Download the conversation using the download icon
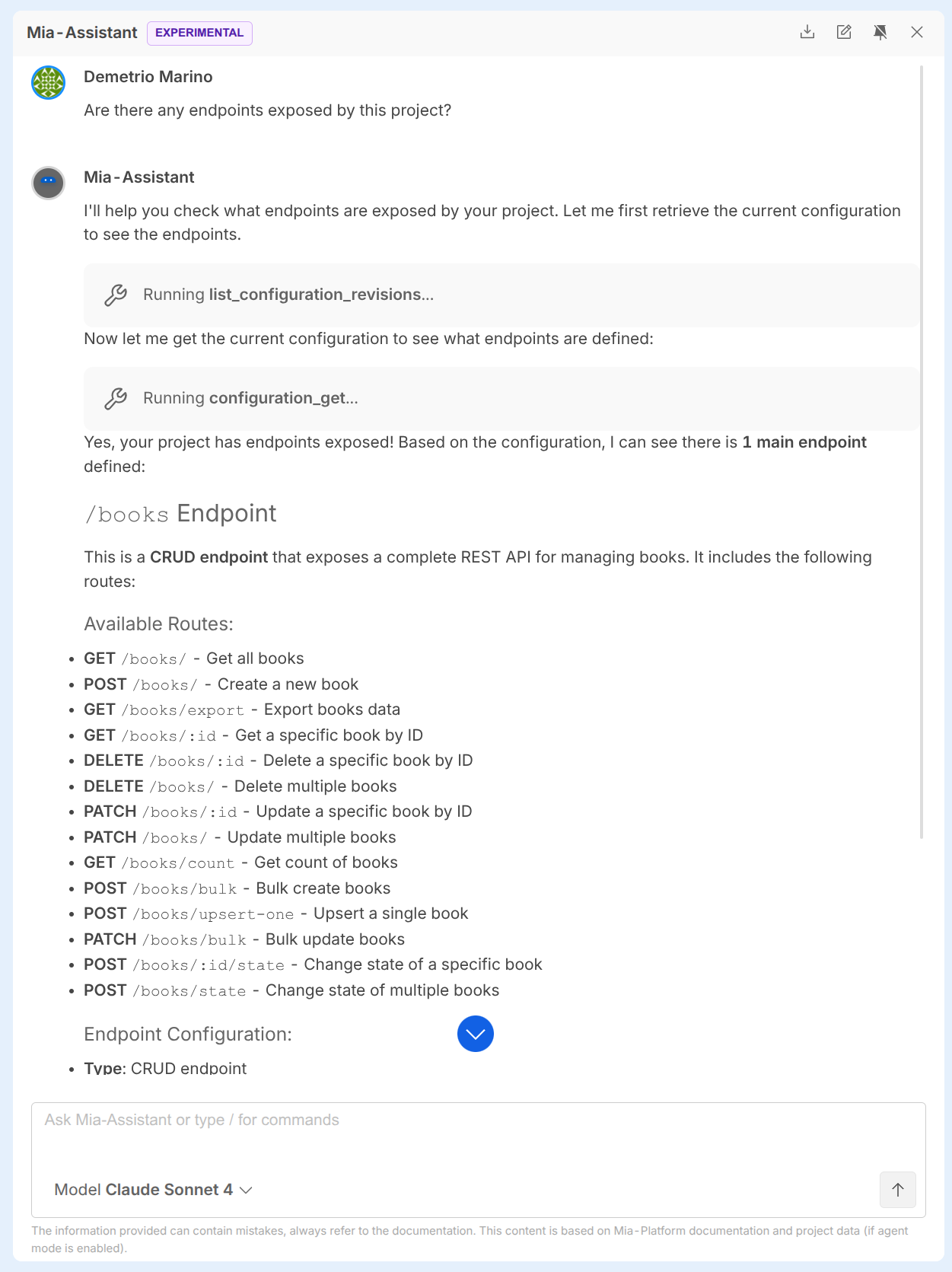 [x=807, y=32]
